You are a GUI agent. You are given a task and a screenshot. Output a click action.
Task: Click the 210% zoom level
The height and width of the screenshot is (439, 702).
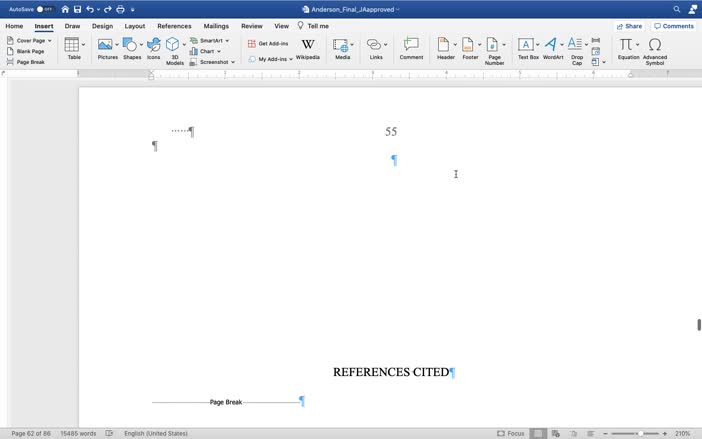pos(683,434)
